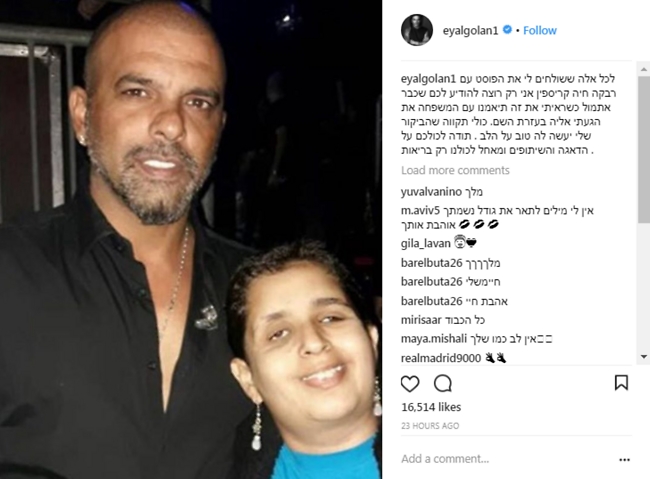
Task: Click the scroll up arrow in comments
Action: click(644, 69)
